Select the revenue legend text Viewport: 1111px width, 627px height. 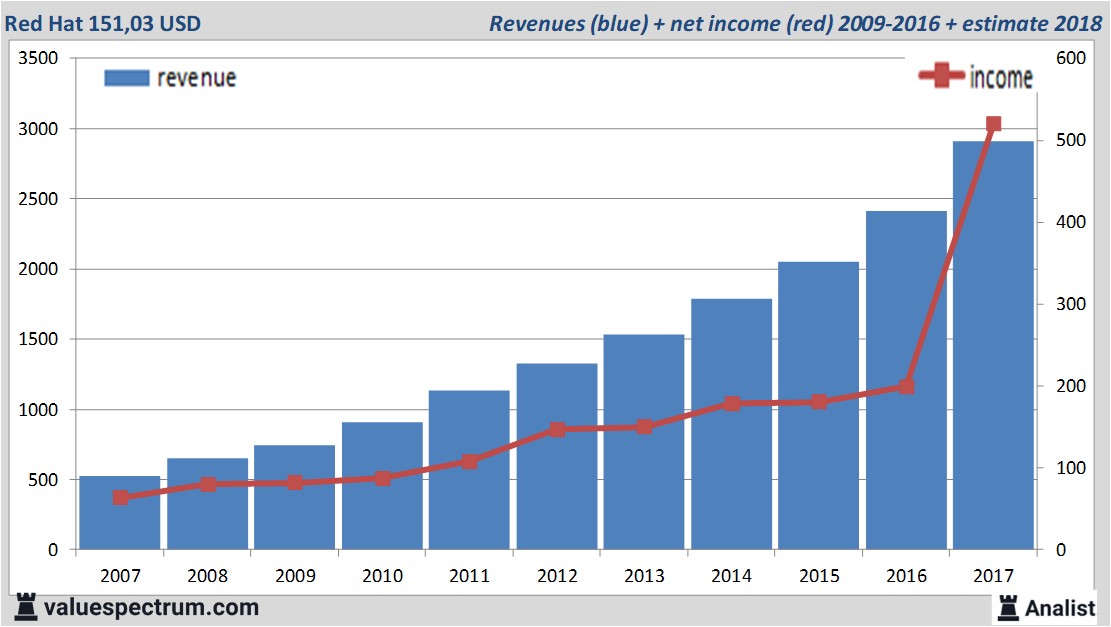tap(196, 78)
